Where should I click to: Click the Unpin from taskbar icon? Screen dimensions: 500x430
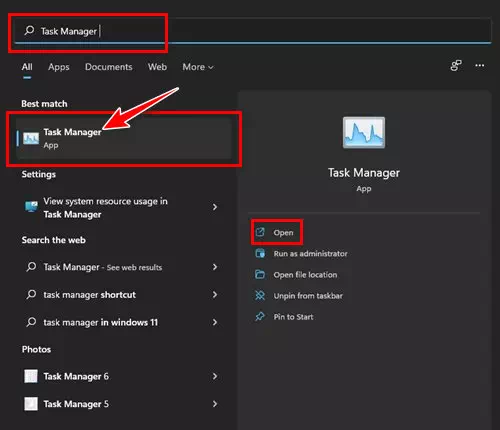[x=260, y=296]
